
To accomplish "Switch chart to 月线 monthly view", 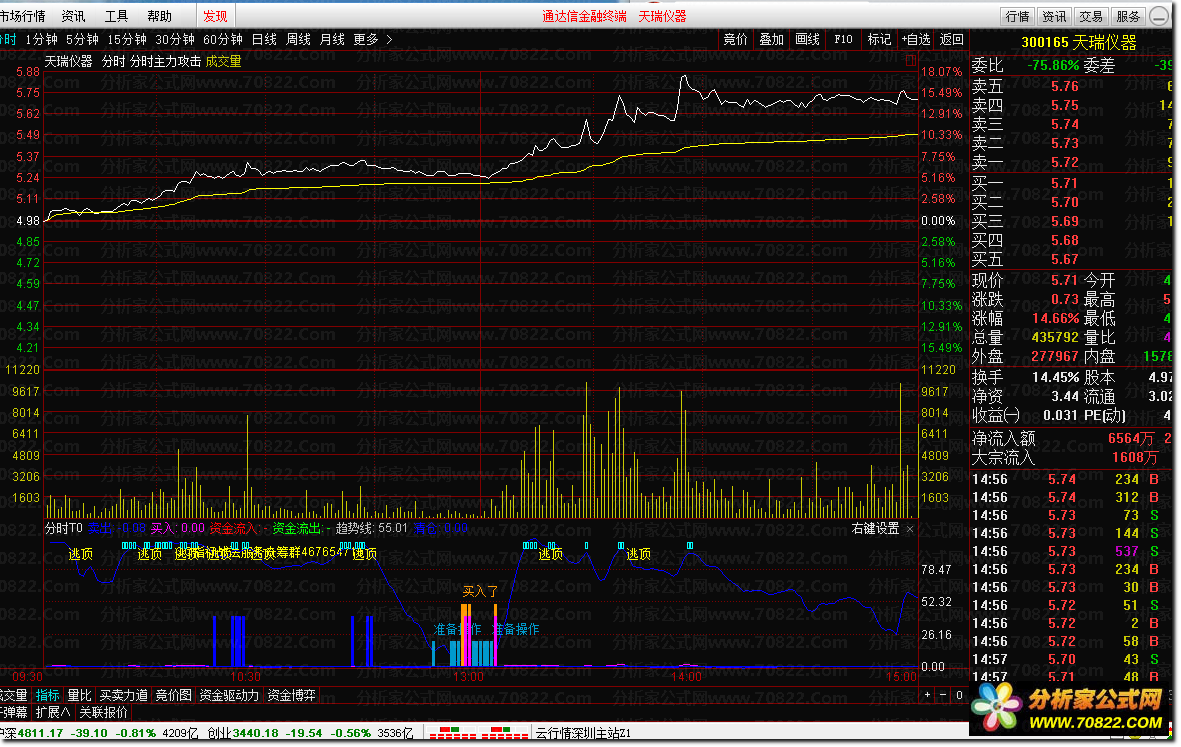I will point(332,39).
